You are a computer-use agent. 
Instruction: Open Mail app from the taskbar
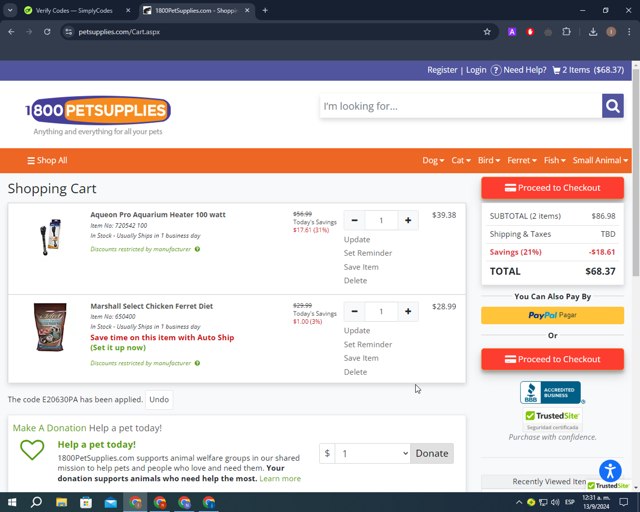coord(111,502)
